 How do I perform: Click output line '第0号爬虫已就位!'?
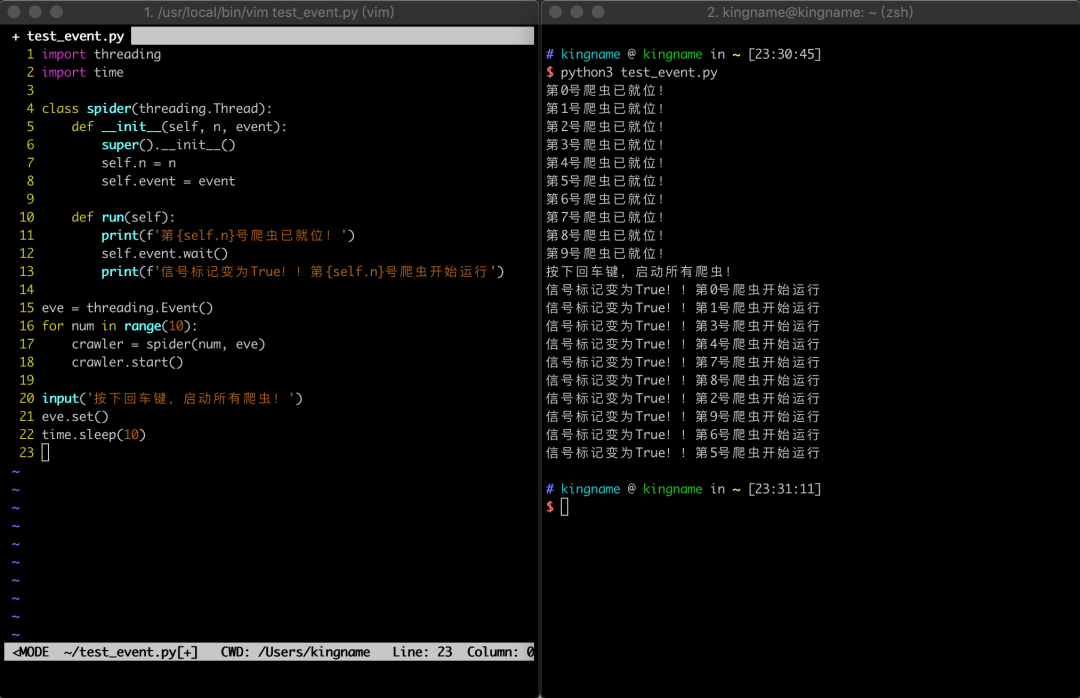tap(605, 90)
